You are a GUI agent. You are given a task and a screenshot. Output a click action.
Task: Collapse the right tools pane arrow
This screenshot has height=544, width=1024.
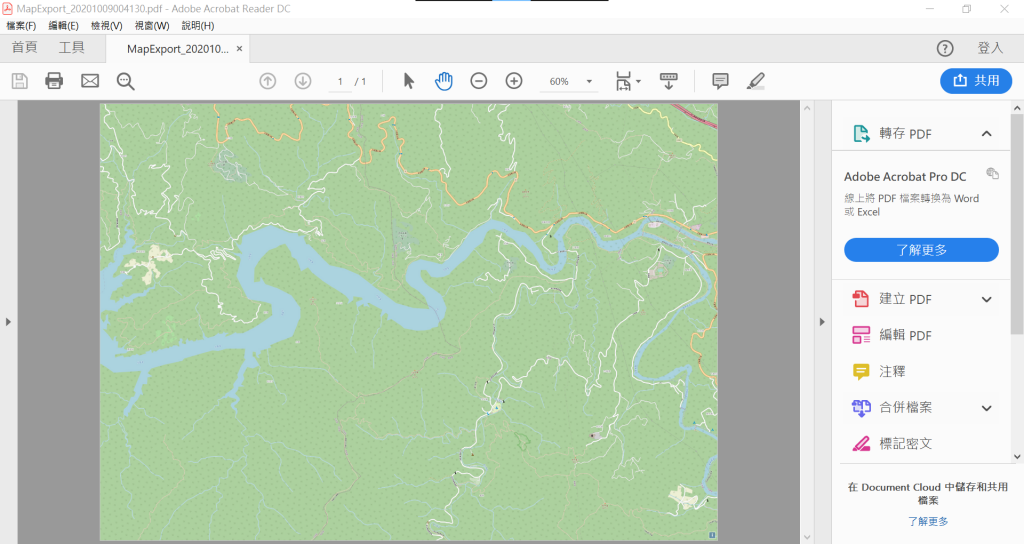coord(822,322)
